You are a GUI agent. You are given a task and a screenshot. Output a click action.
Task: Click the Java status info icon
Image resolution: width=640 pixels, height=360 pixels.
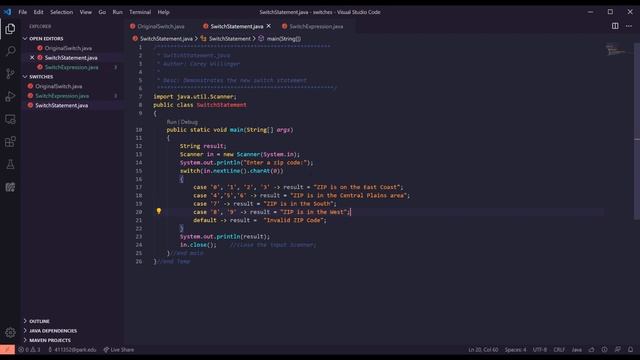(x=604, y=350)
